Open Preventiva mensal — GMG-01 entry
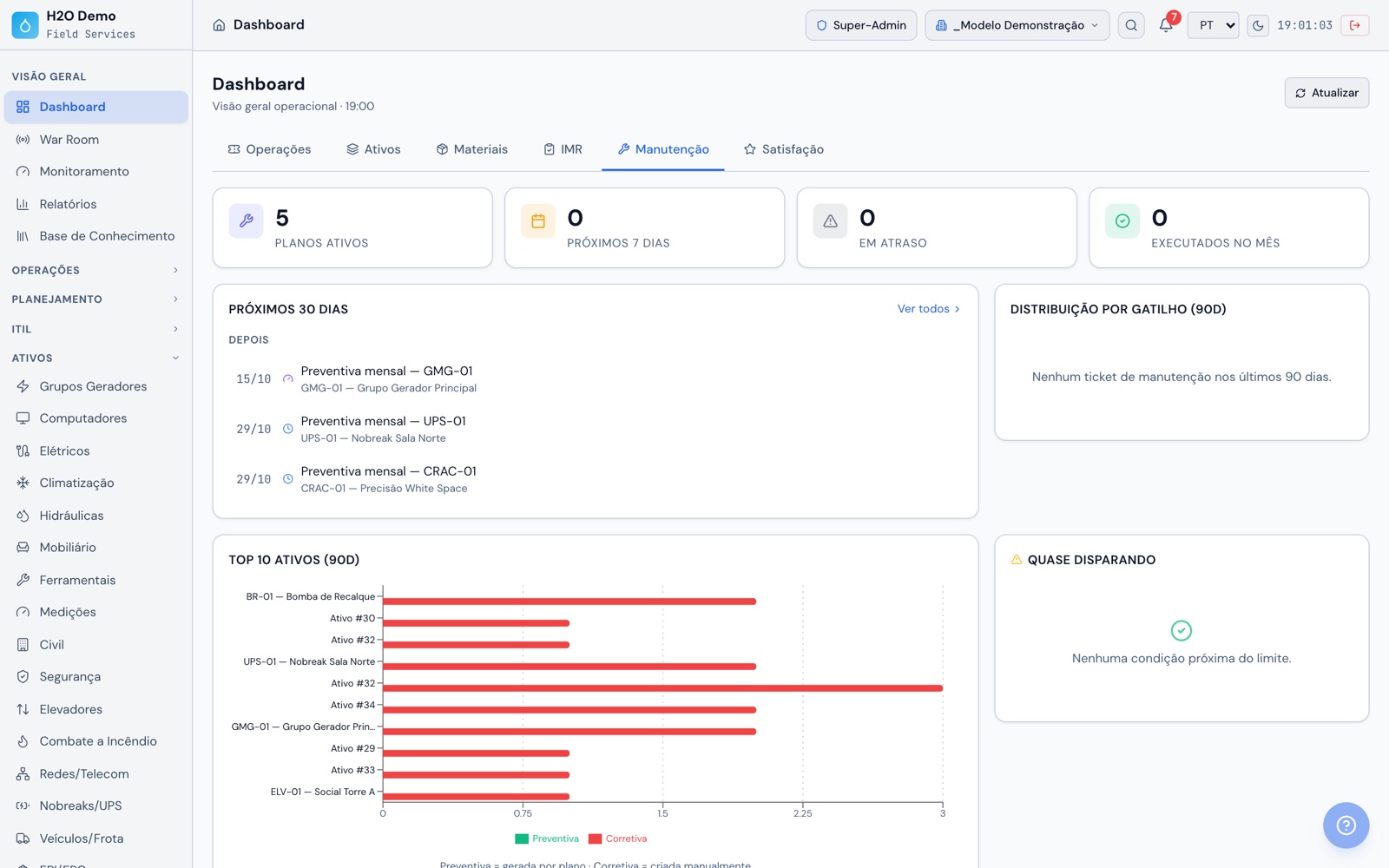1389x868 pixels. click(x=596, y=379)
